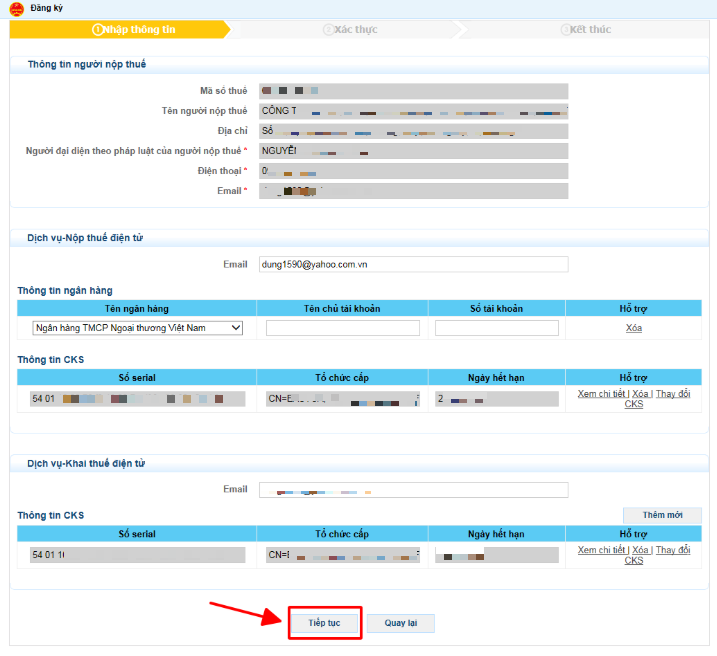The image size is (717, 656).
Task: Click 'Ngày hết hạn' field in Nộp thuế CKS
Action: pos(497,399)
